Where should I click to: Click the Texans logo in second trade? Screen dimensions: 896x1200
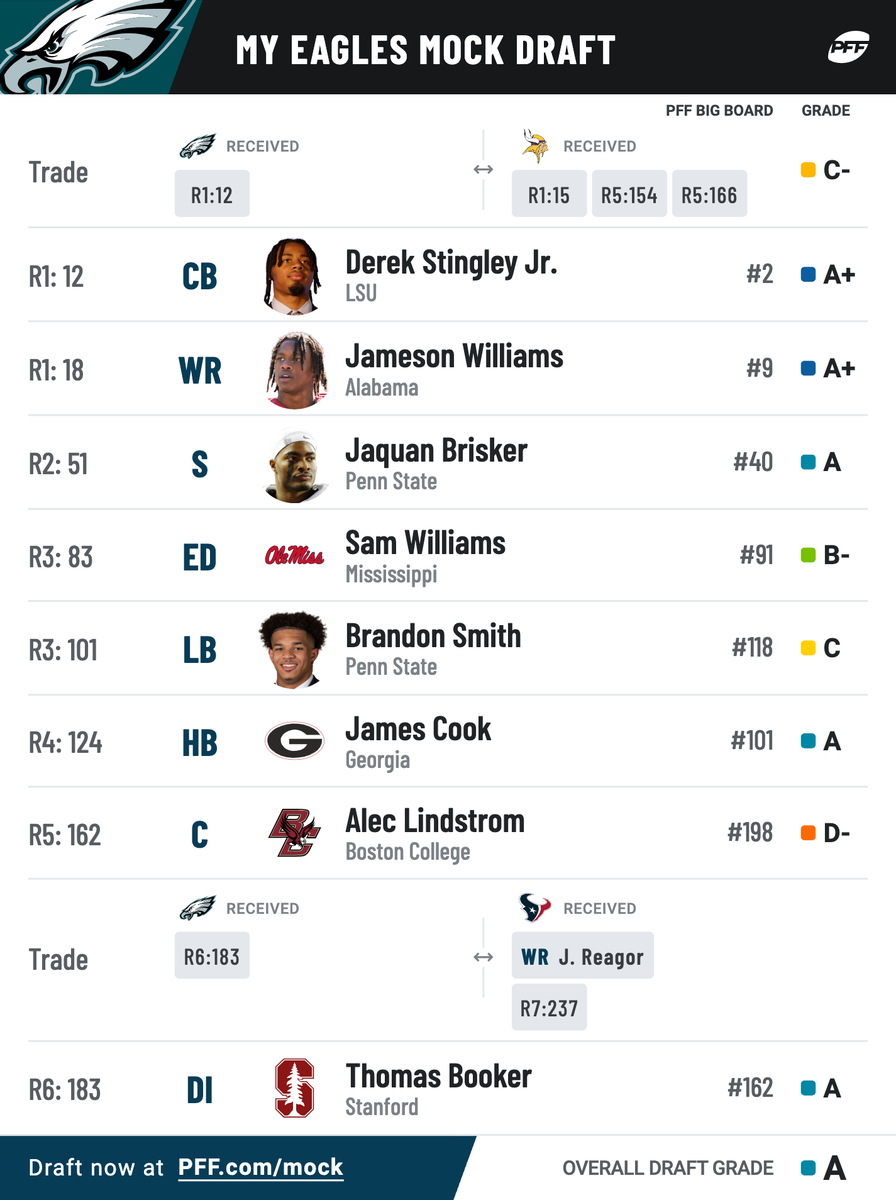pos(535,908)
